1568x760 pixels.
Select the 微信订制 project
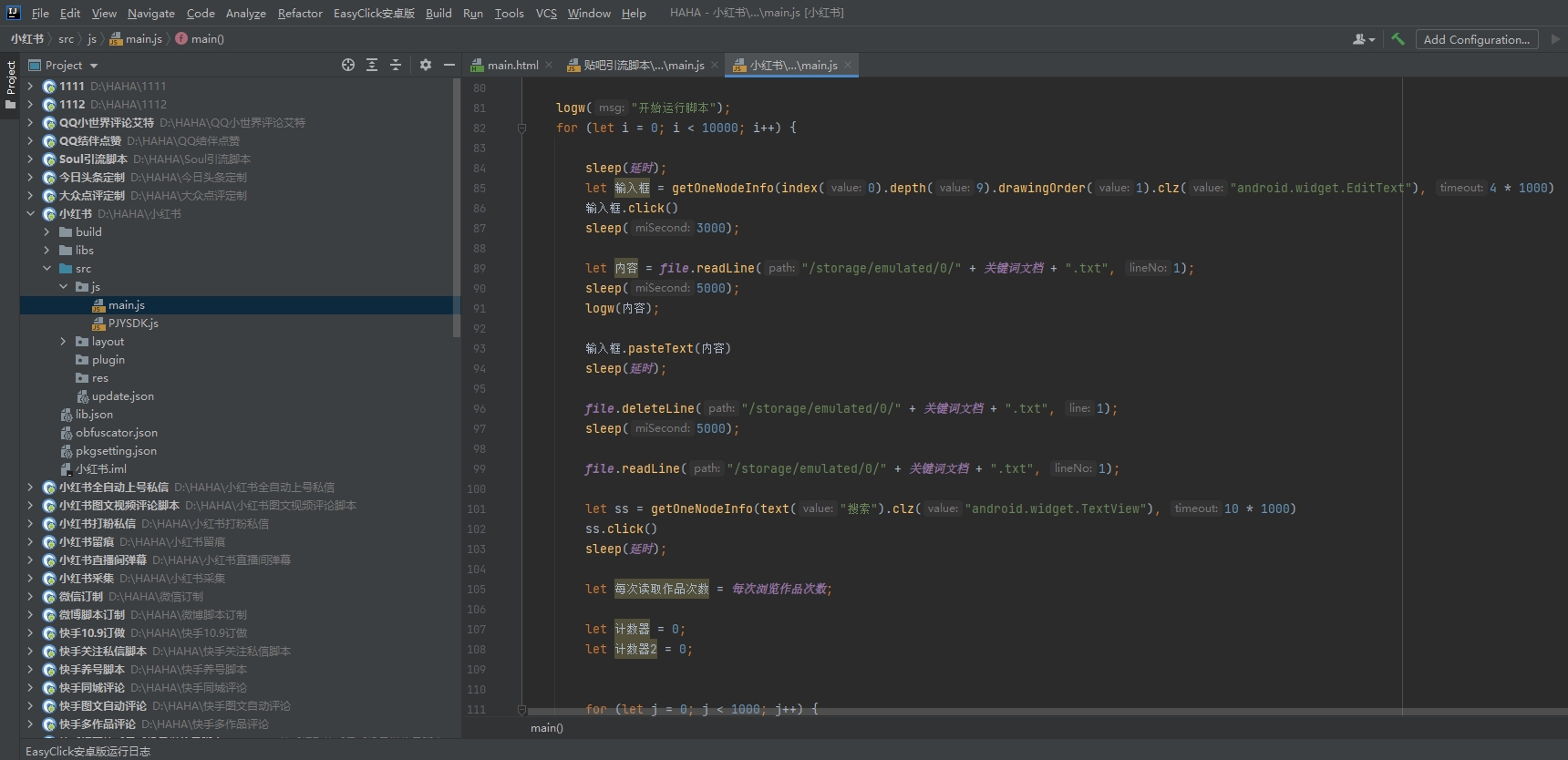81,596
